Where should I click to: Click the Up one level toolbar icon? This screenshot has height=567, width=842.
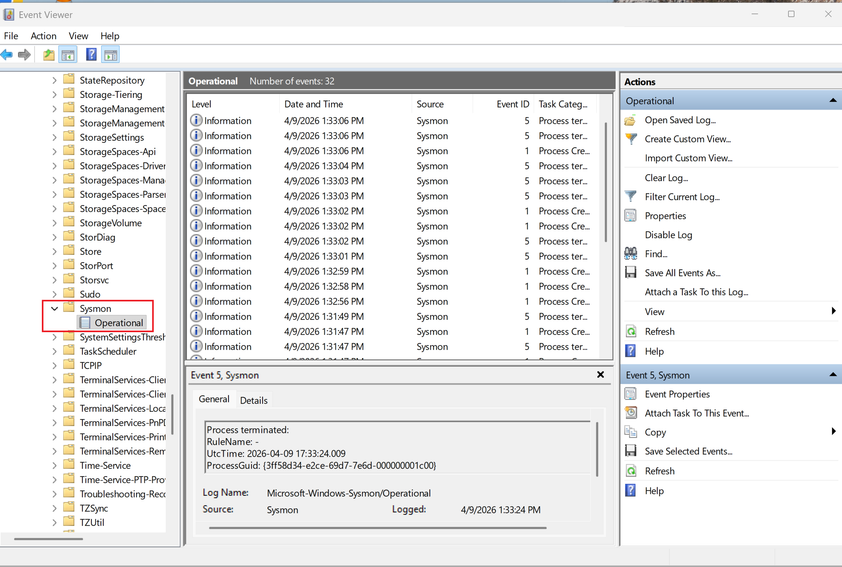(x=49, y=55)
